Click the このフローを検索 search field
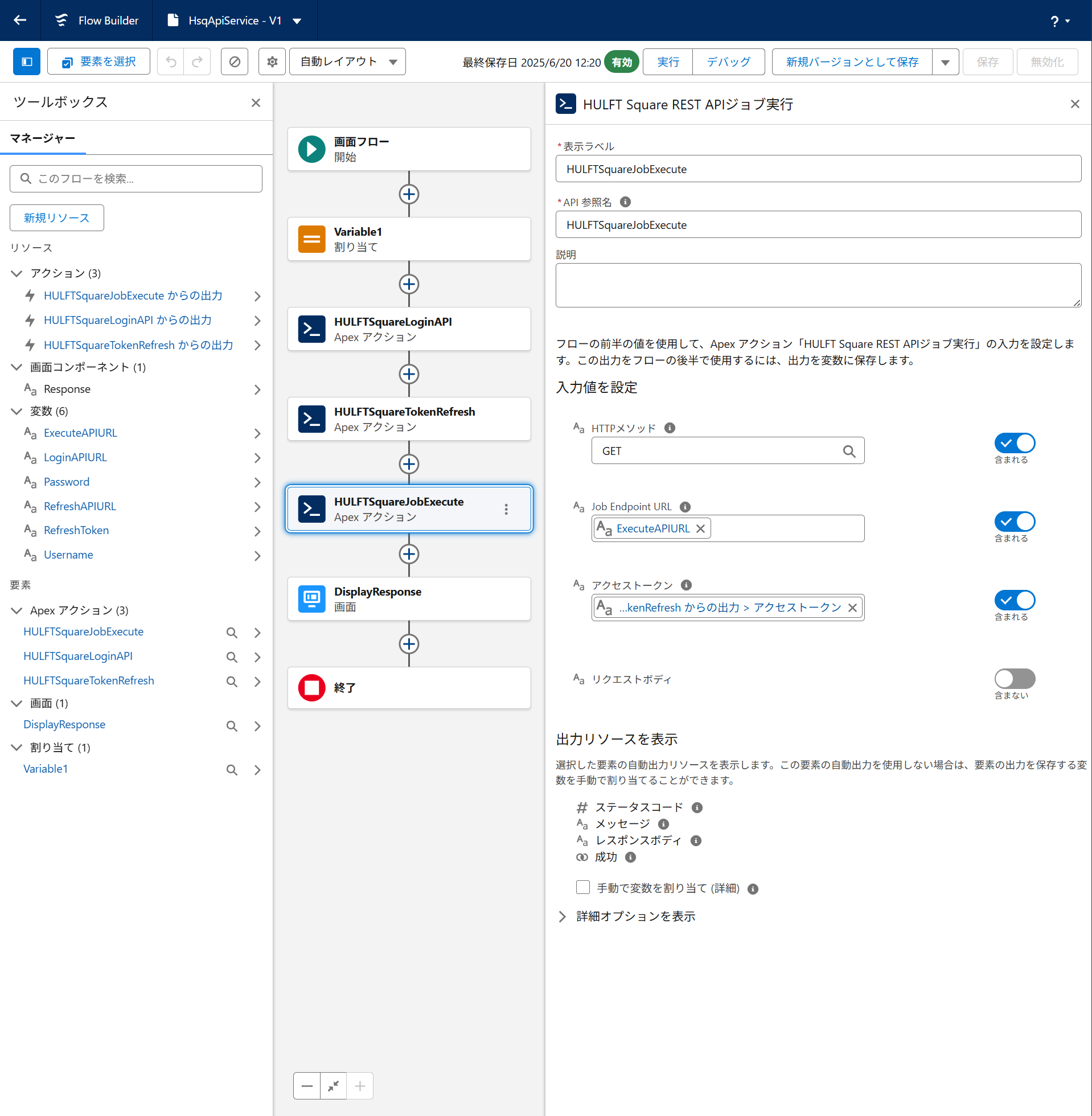 coord(136,179)
